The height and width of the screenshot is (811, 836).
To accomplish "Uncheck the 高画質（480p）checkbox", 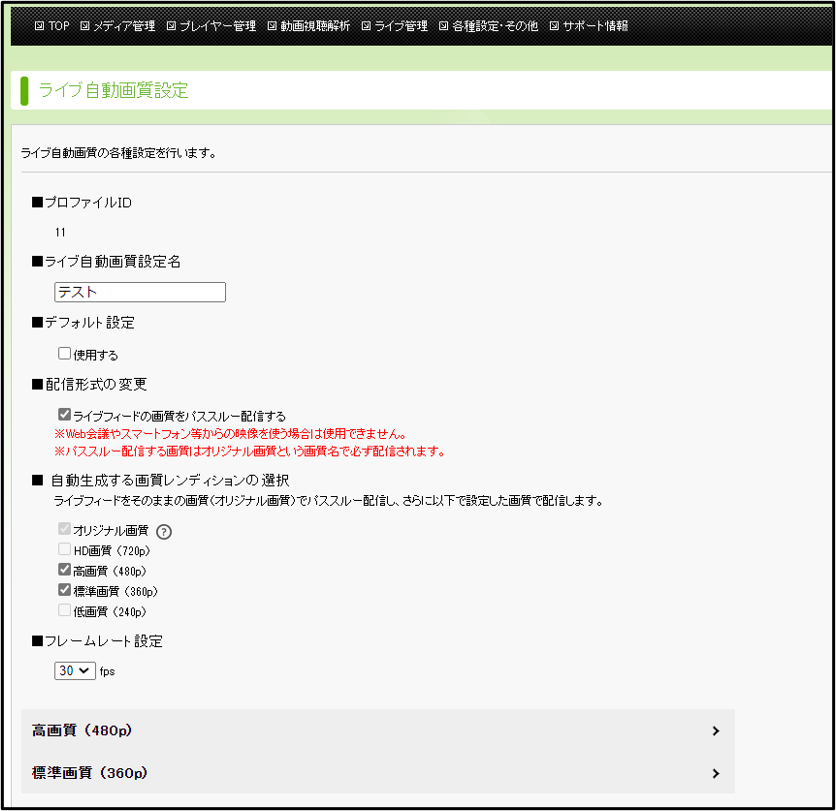I will coord(65,569).
